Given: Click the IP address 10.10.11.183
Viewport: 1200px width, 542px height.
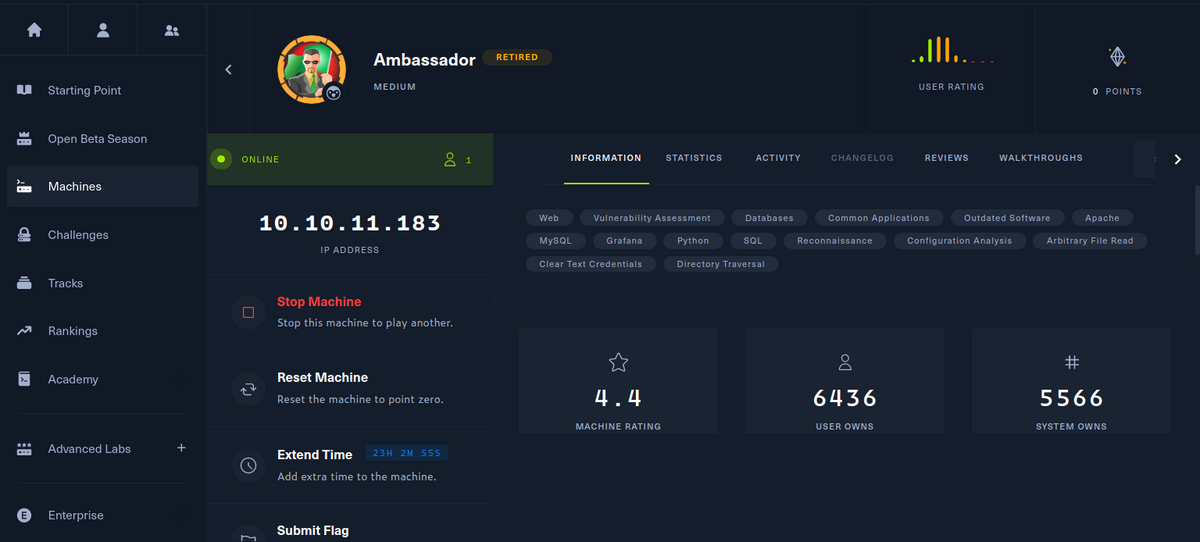Looking at the screenshot, I should pos(349,223).
